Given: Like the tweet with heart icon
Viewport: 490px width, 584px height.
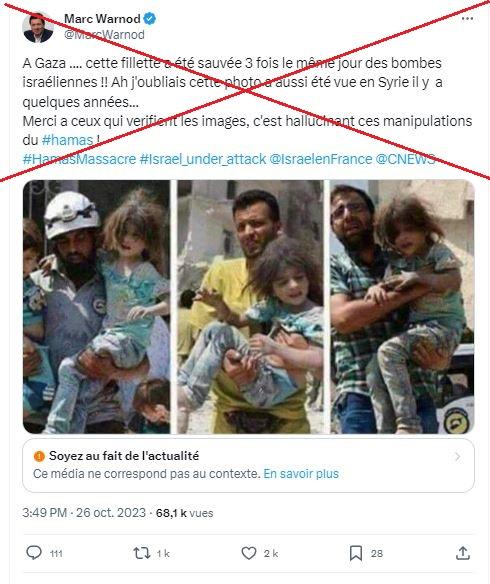Looking at the screenshot, I should tap(249, 553).
